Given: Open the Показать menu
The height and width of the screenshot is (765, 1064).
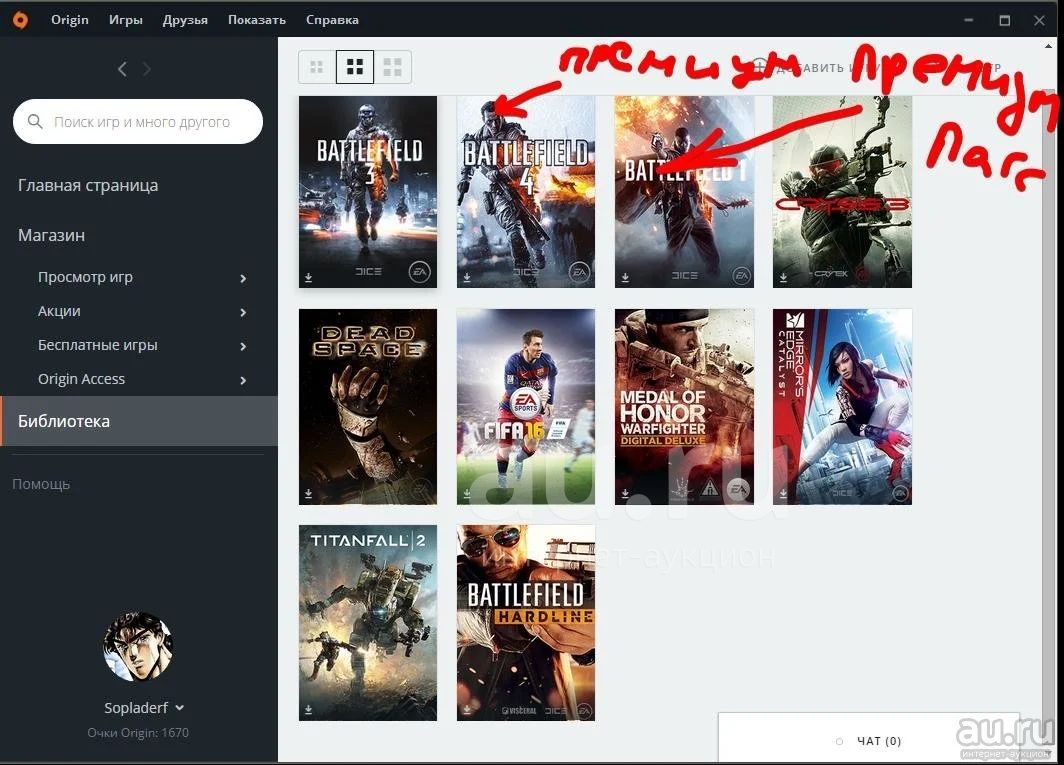Looking at the screenshot, I should [256, 20].
